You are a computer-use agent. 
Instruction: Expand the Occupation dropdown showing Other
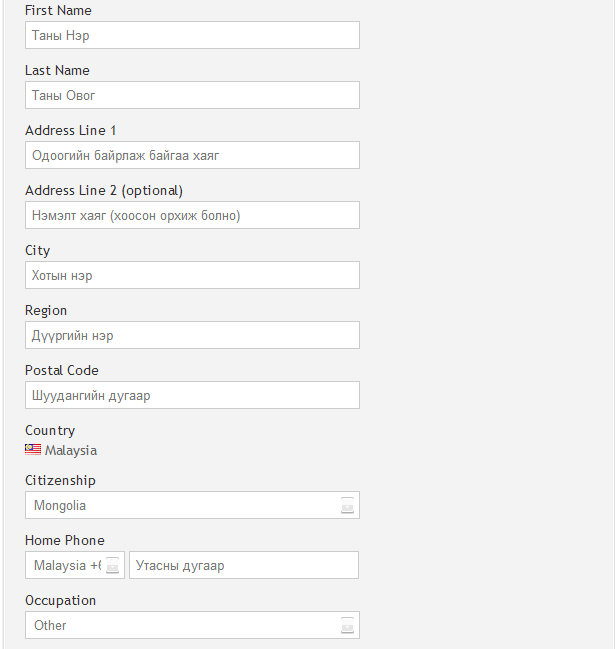180,626
